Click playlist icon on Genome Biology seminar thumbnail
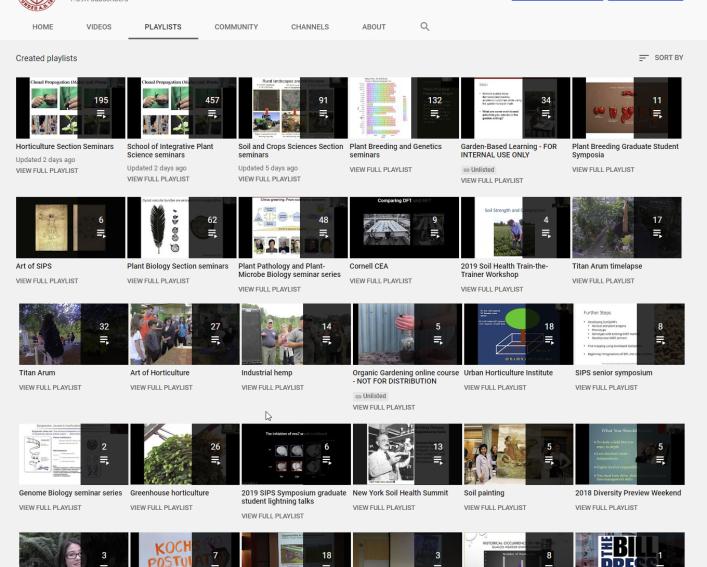The width and height of the screenshot is (707, 567). pos(104,460)
